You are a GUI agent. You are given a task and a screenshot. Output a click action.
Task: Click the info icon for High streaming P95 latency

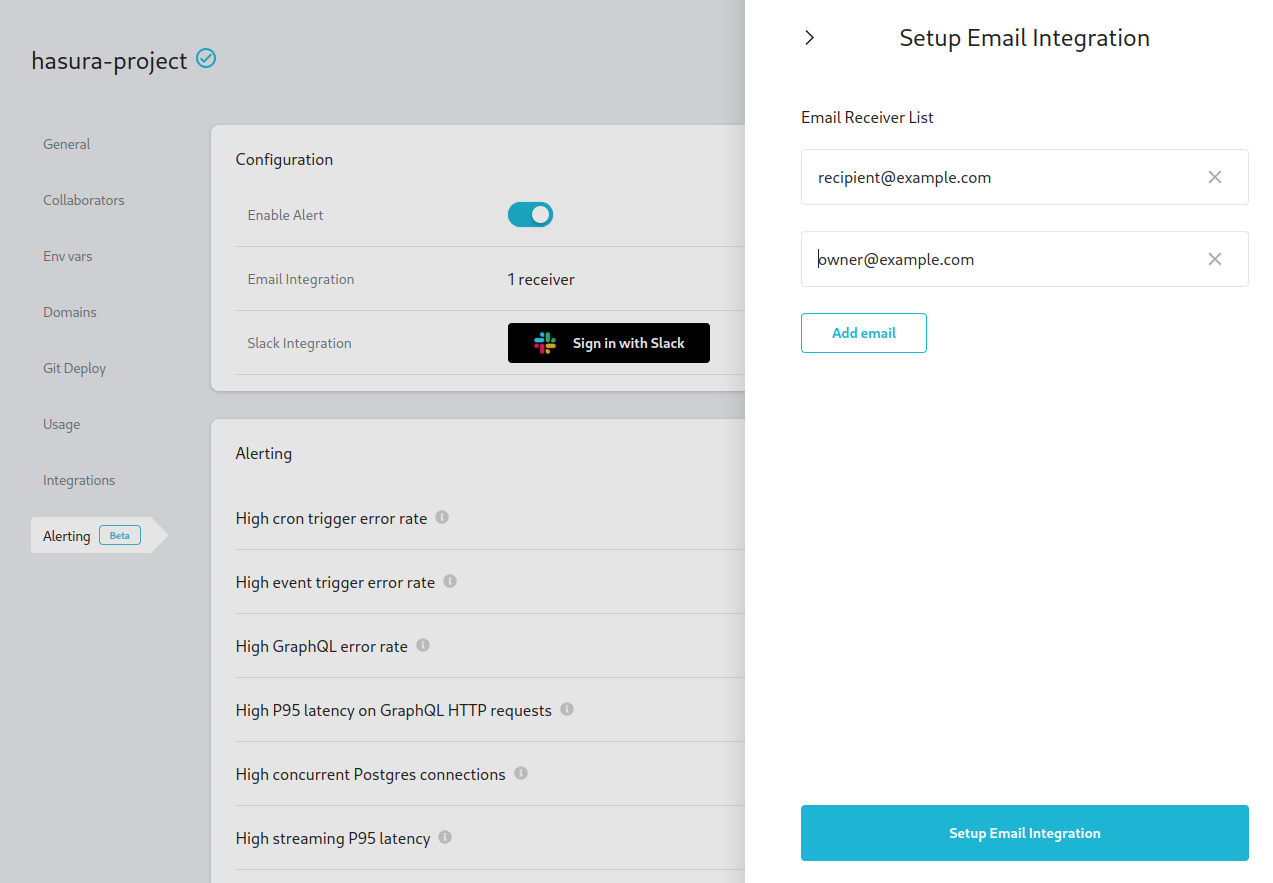447,838
